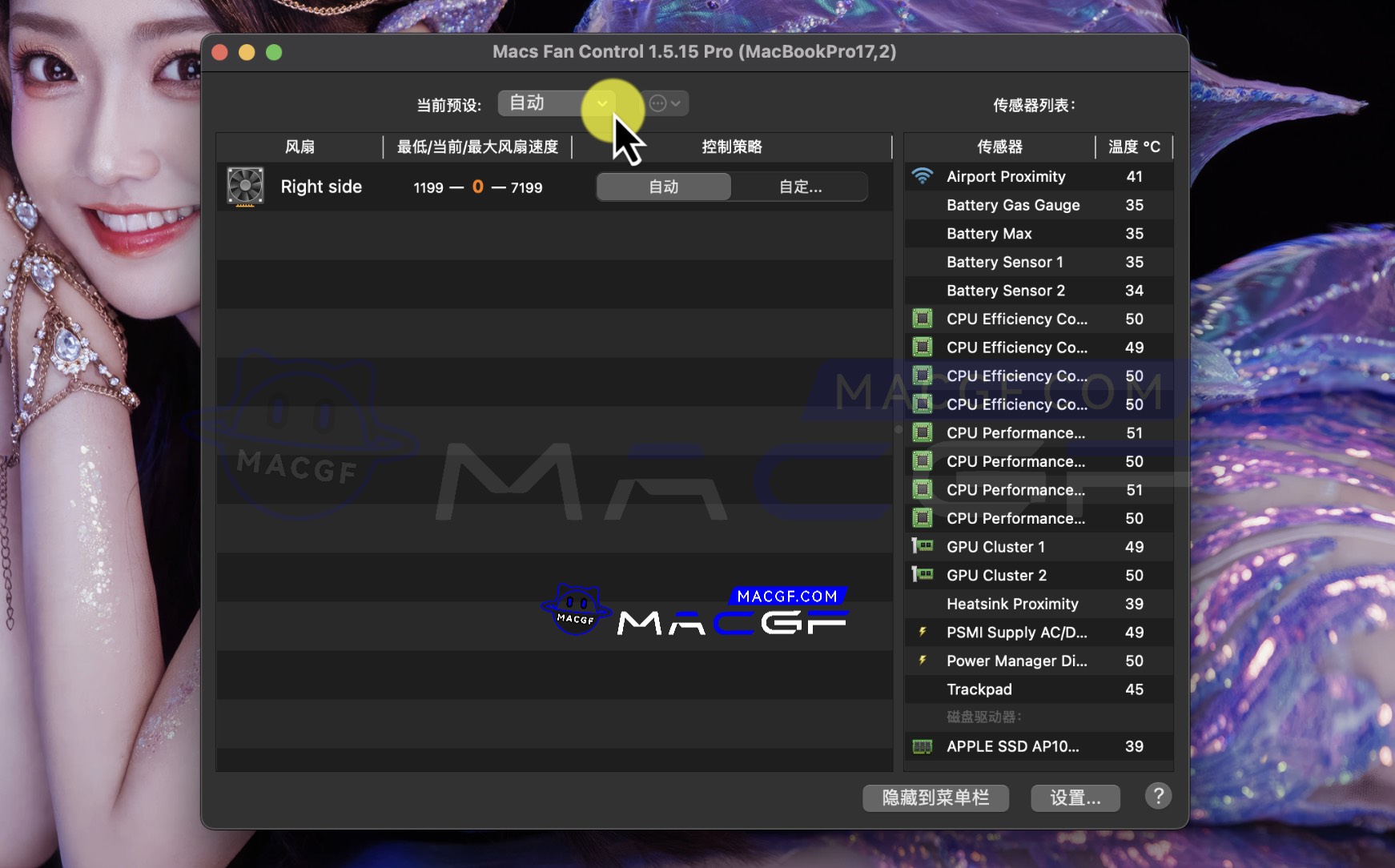Viewport: 1395px width, 868px height.
Task: Select the Trackpad sensor row
Action: 1039,689
